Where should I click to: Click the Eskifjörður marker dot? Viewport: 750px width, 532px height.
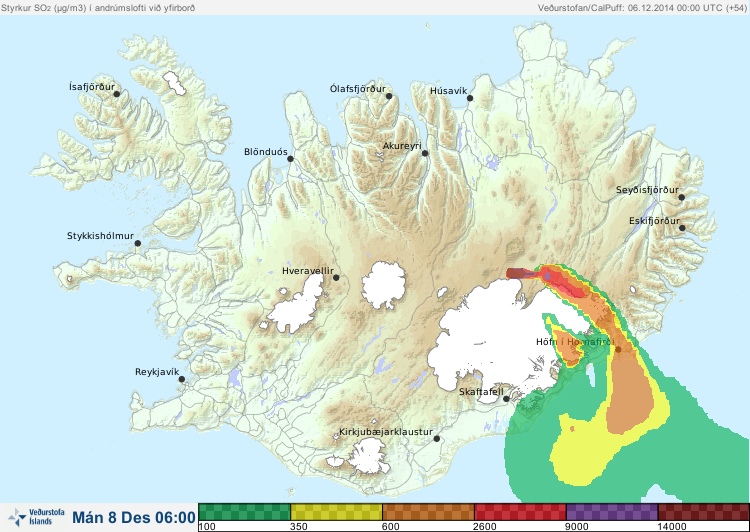tap(682, 228)
